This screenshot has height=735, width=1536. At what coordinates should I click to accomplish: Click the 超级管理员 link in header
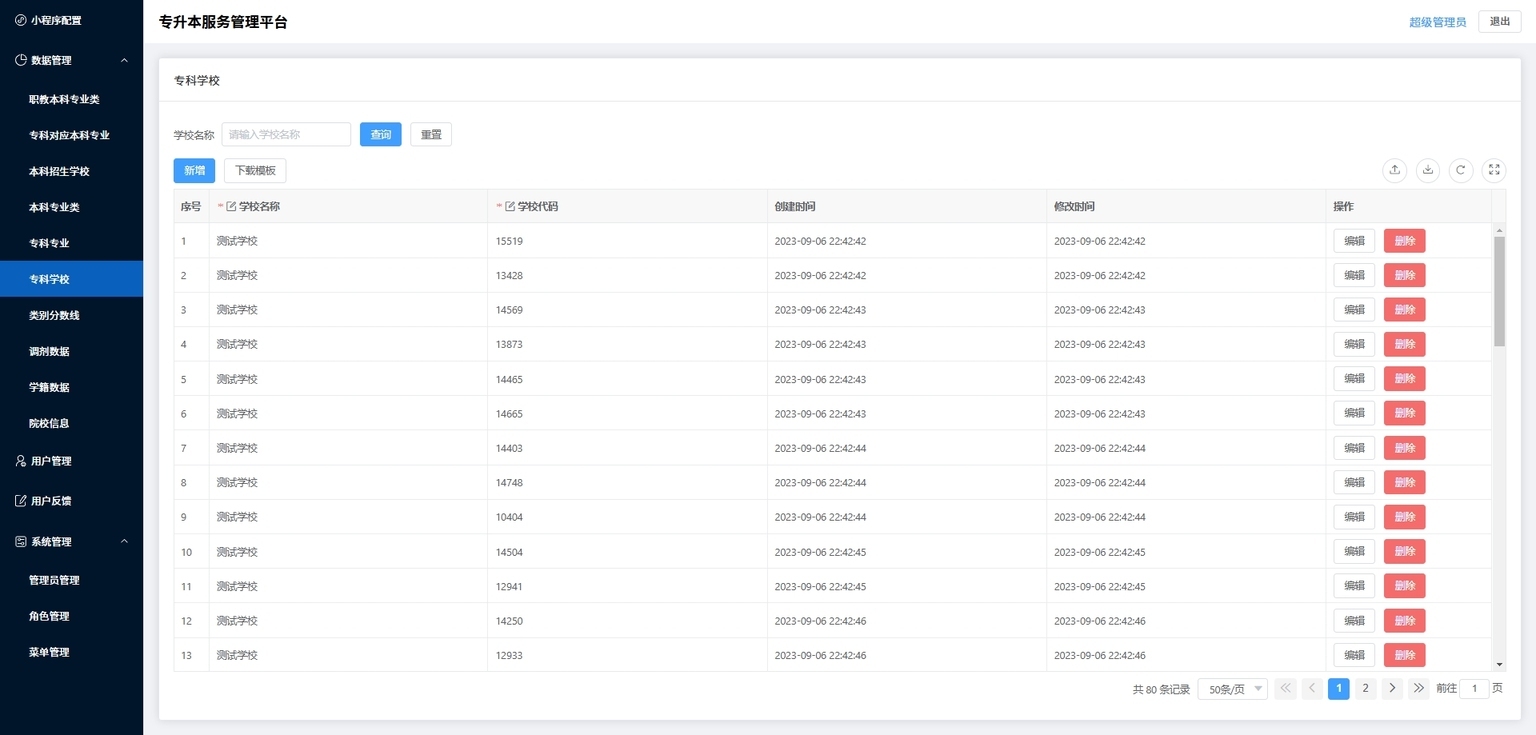pos(1437,22)
